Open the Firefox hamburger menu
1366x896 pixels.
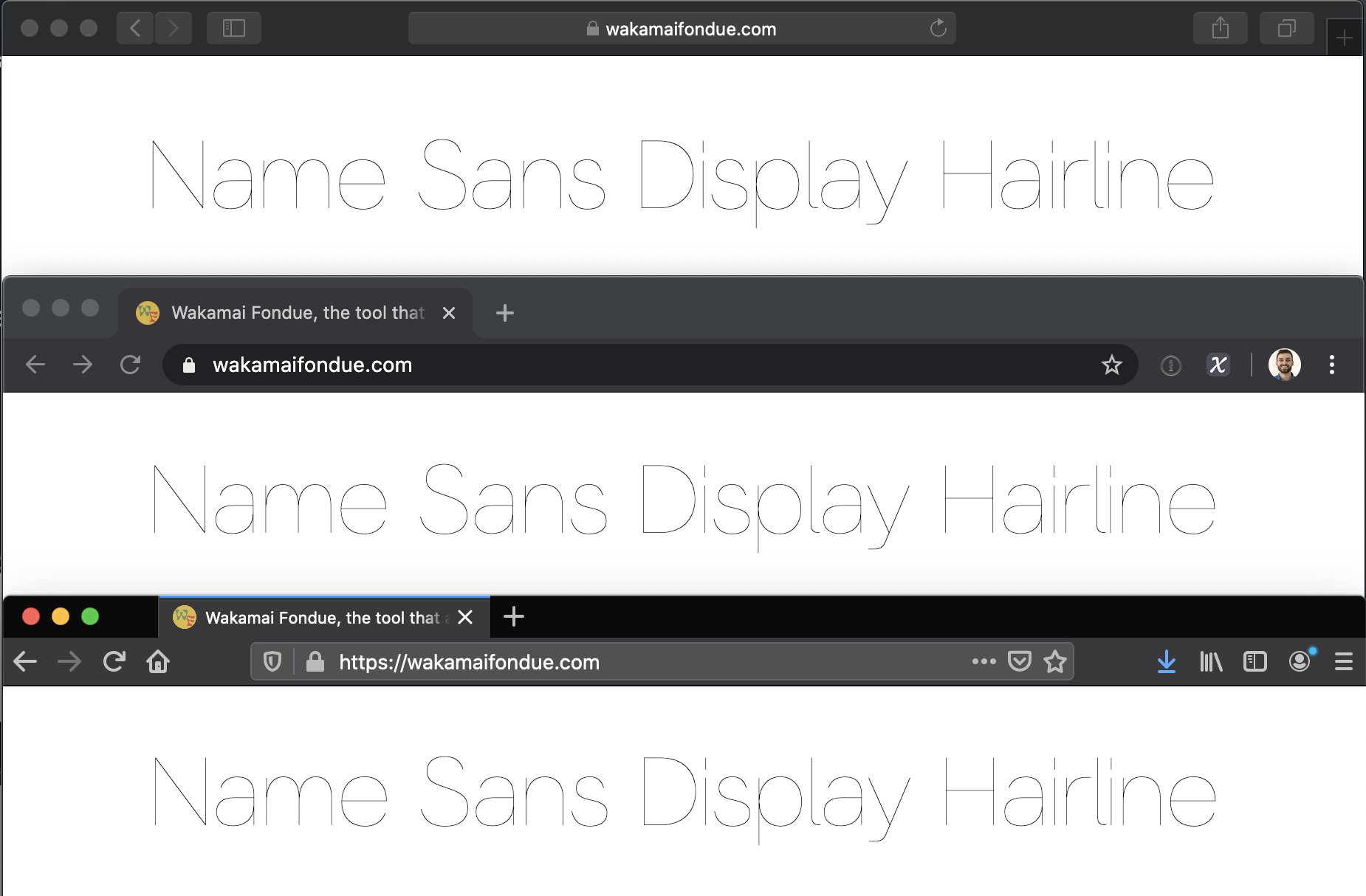coord(1344,662)
